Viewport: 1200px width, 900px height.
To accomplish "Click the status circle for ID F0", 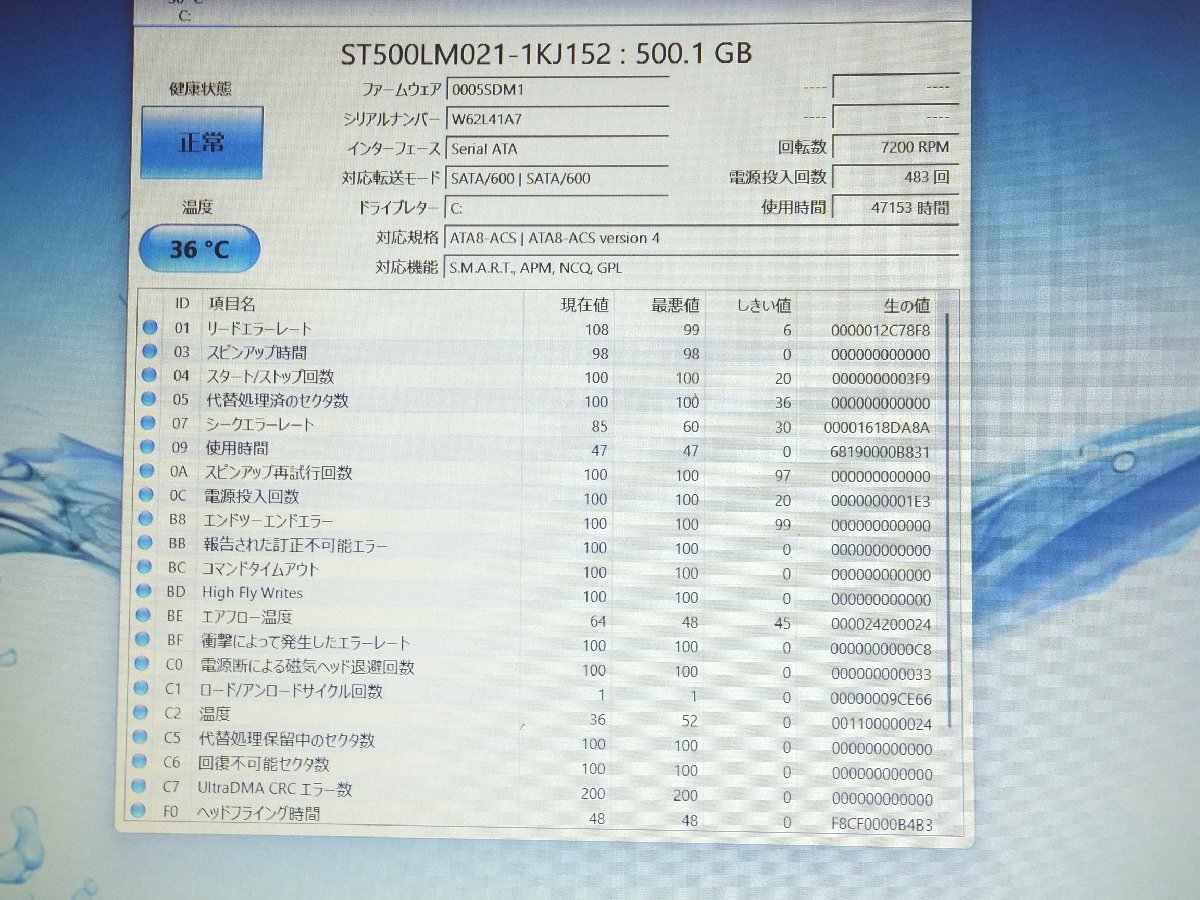I will 140,811.
